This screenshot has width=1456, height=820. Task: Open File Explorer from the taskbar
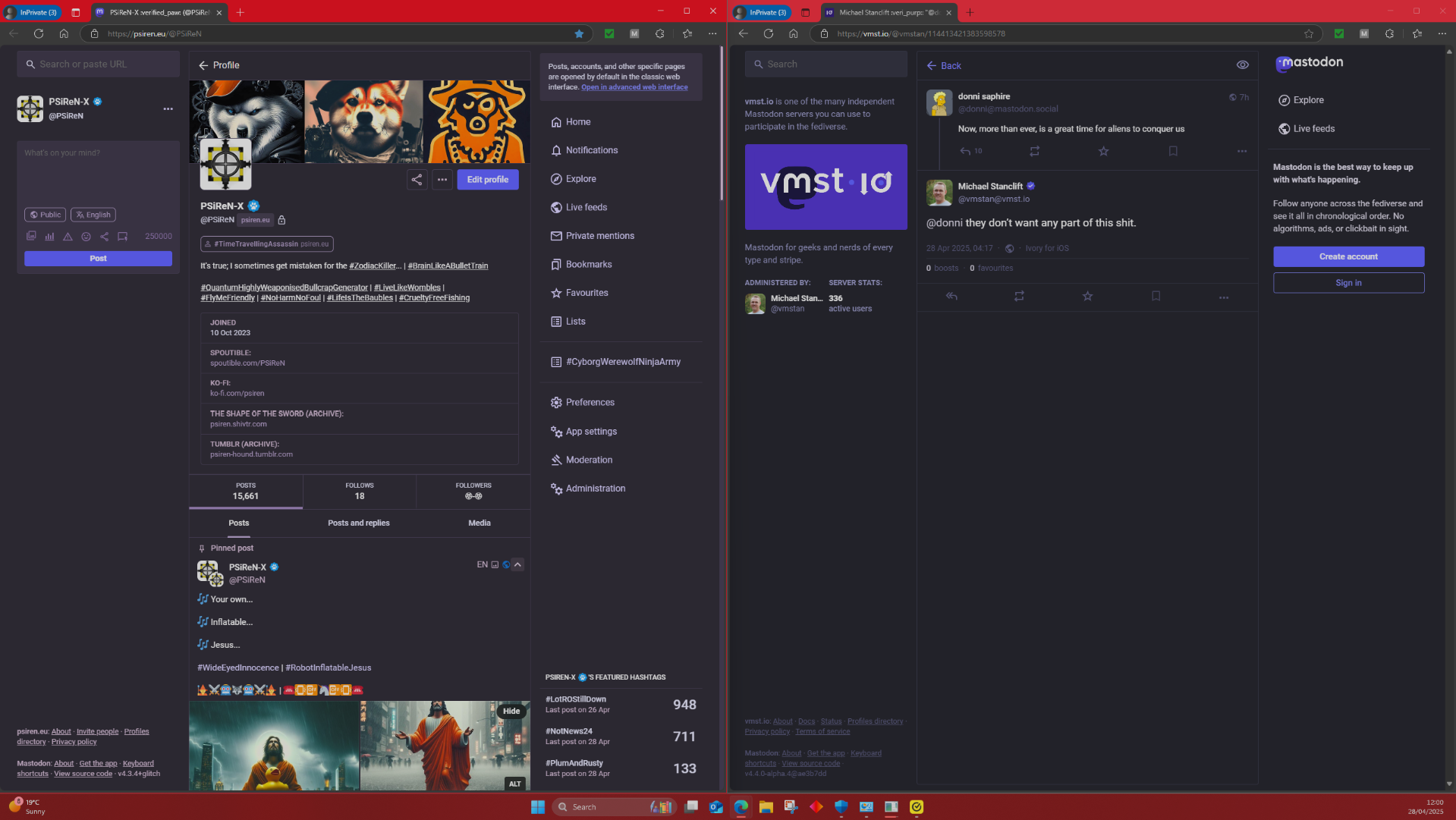point(766,807)
